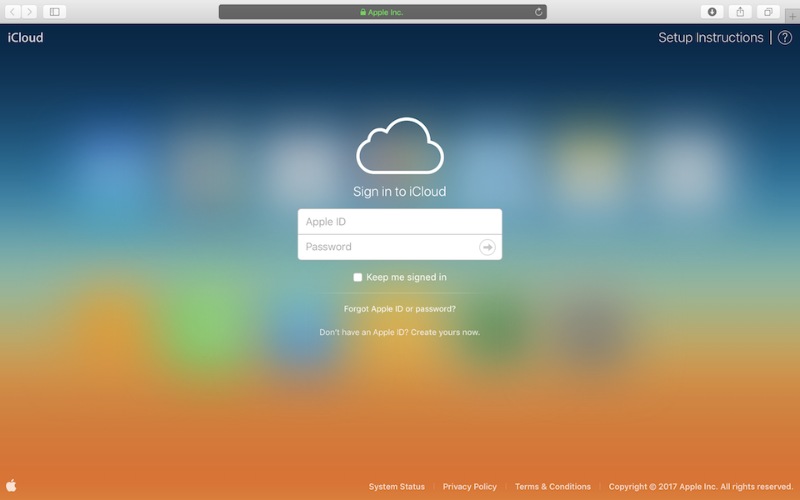Focus the Apple ID field
Viewport: 800px width, 500px height.
(x=399, y=221)
